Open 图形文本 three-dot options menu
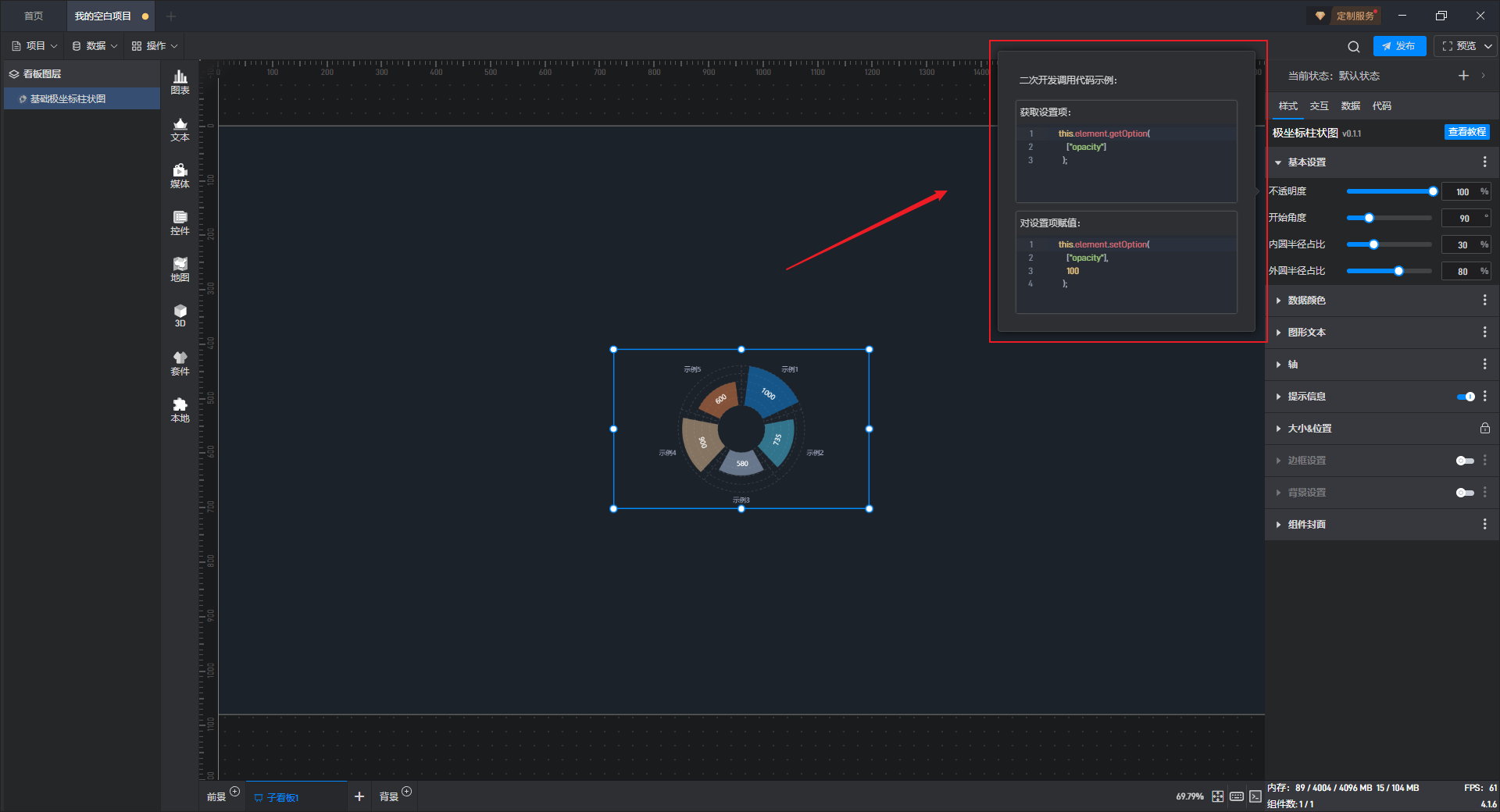 (x=1485, y=332)
